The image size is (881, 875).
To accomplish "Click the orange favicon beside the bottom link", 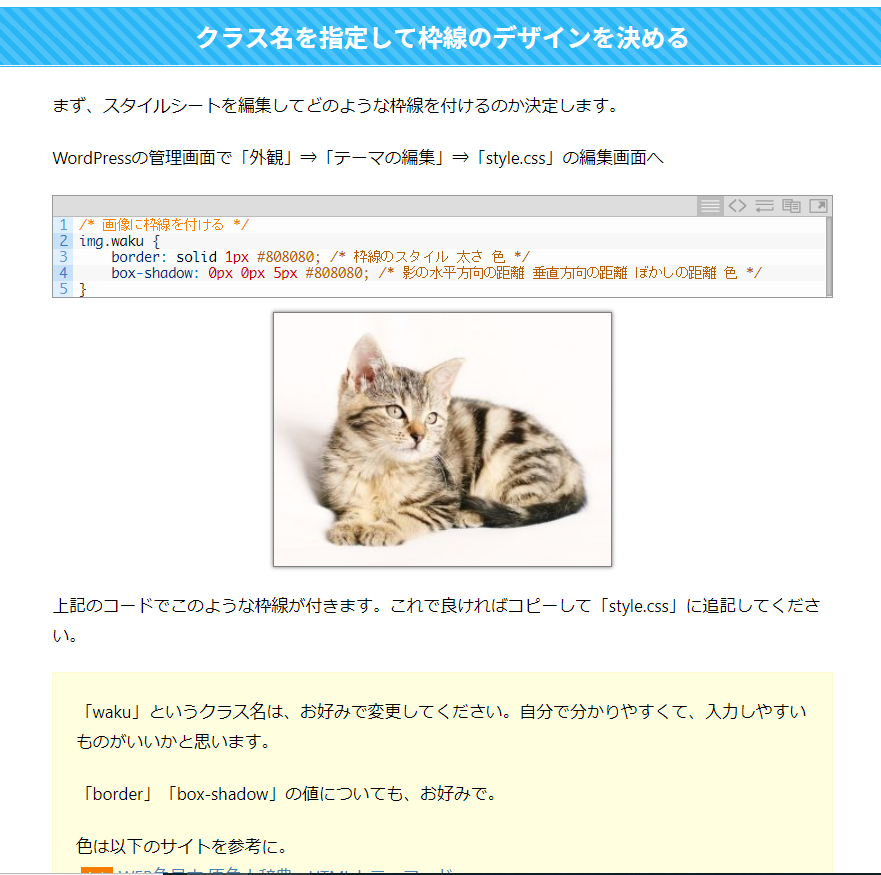I will [x=97, y=871].
